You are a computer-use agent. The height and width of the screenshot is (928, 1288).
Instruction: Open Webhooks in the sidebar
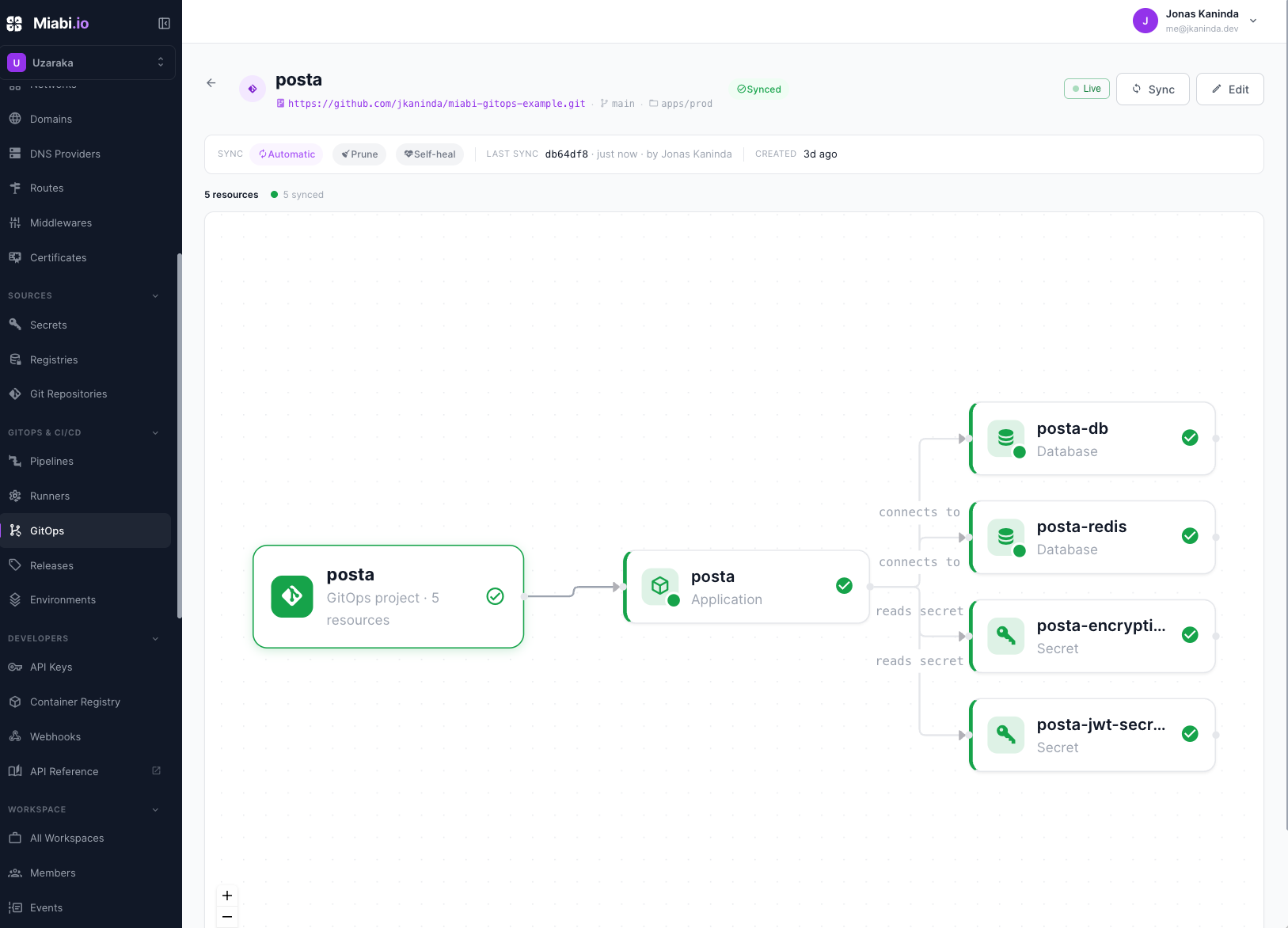point(85,736)
